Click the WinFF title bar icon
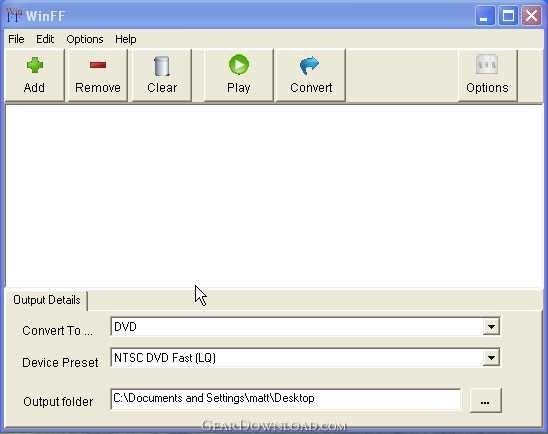Screen dimensions: 548x434 pyautogui.click(x=14, y=16)
